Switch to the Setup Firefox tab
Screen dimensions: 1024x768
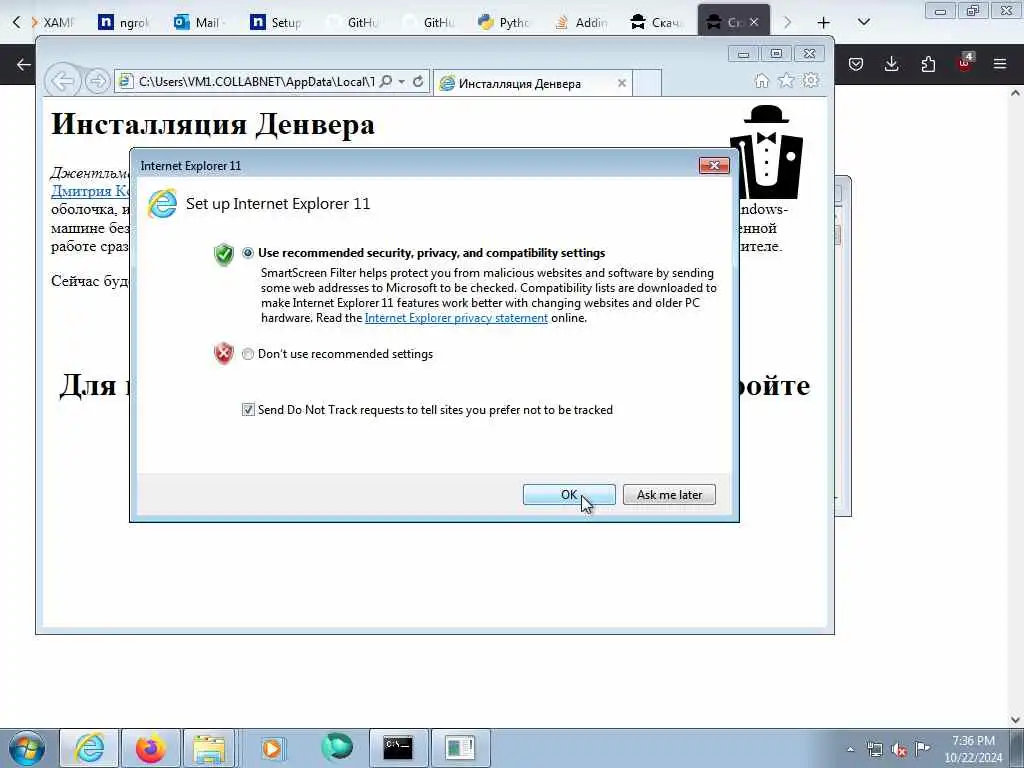[x=276, y=22]
